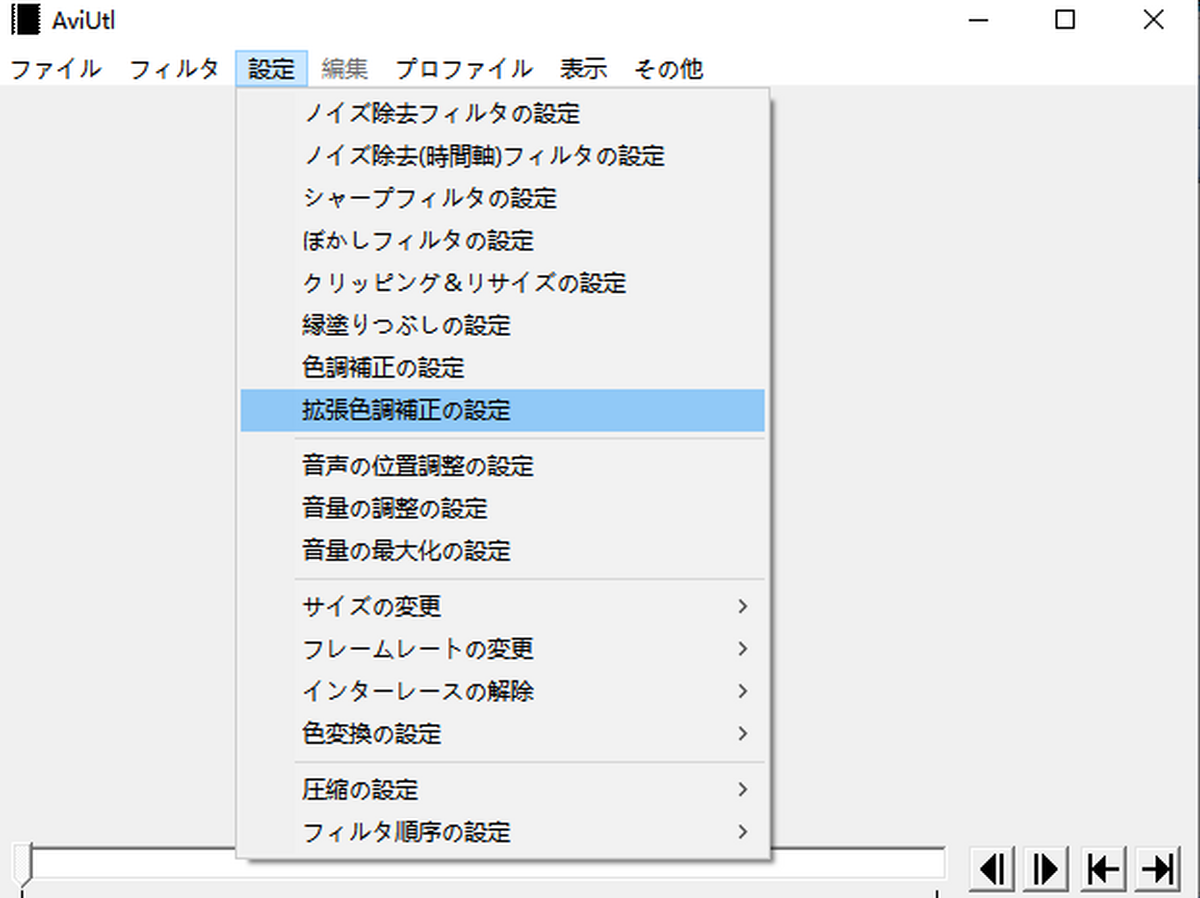Image resolution: width=1200 pixels, height=898 pixels.
Task: Click the AviUtl film icon in title bar
Action: pos(24,20)
